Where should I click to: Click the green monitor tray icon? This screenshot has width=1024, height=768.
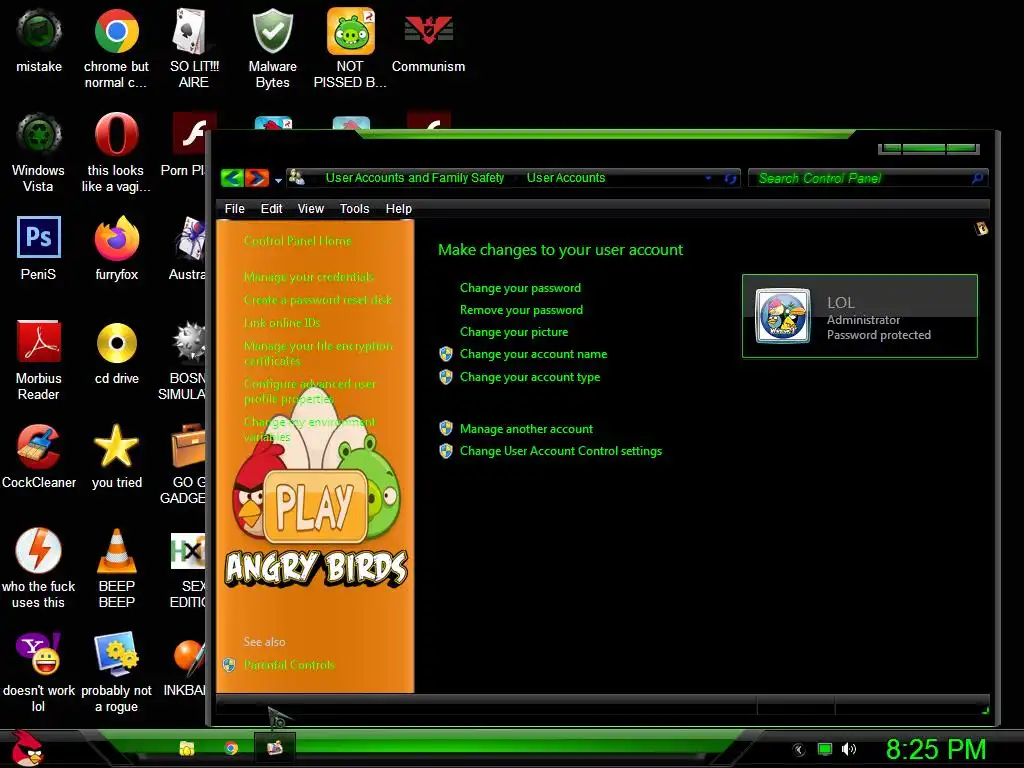click(825, 749)
